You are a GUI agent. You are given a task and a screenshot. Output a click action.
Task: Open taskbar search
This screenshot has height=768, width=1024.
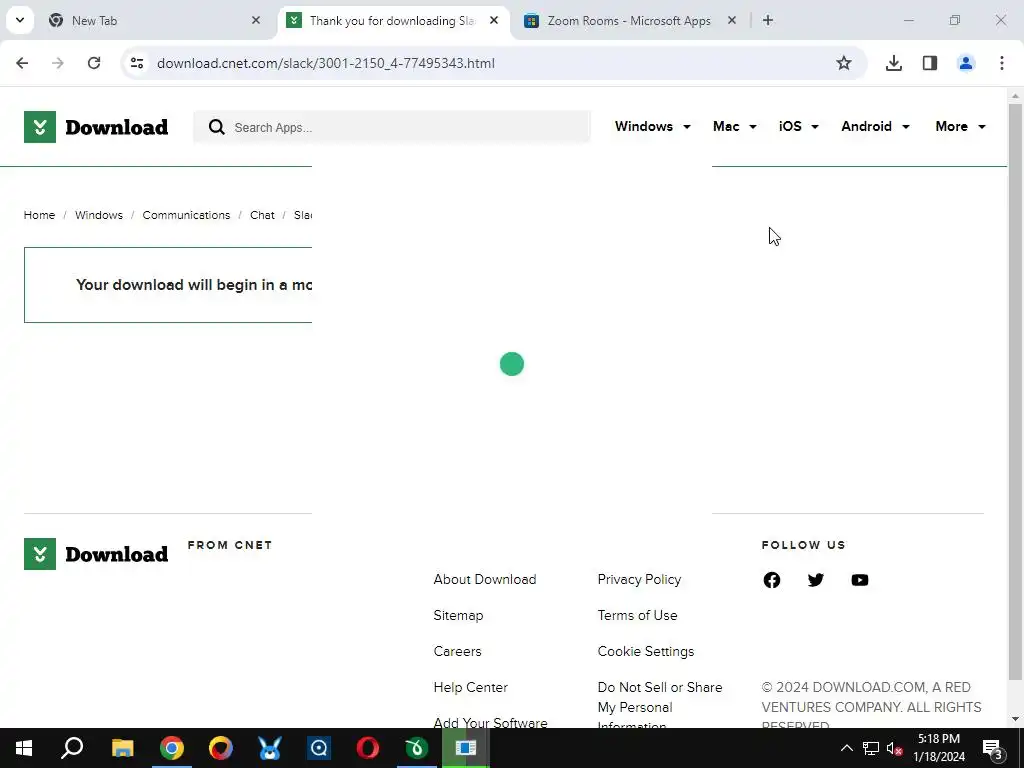point(72,748)
